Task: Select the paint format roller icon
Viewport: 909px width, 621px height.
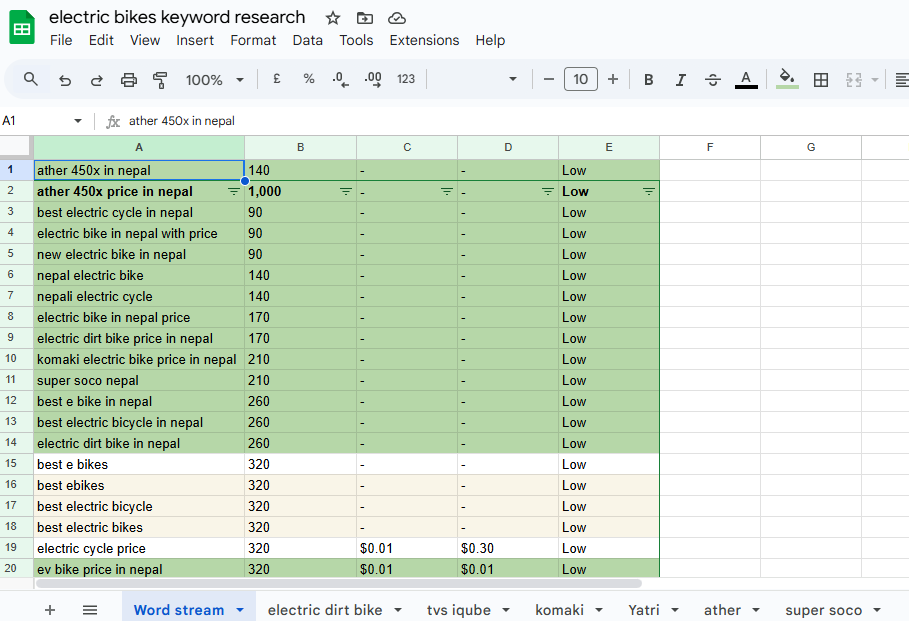Action: [160, 80]
